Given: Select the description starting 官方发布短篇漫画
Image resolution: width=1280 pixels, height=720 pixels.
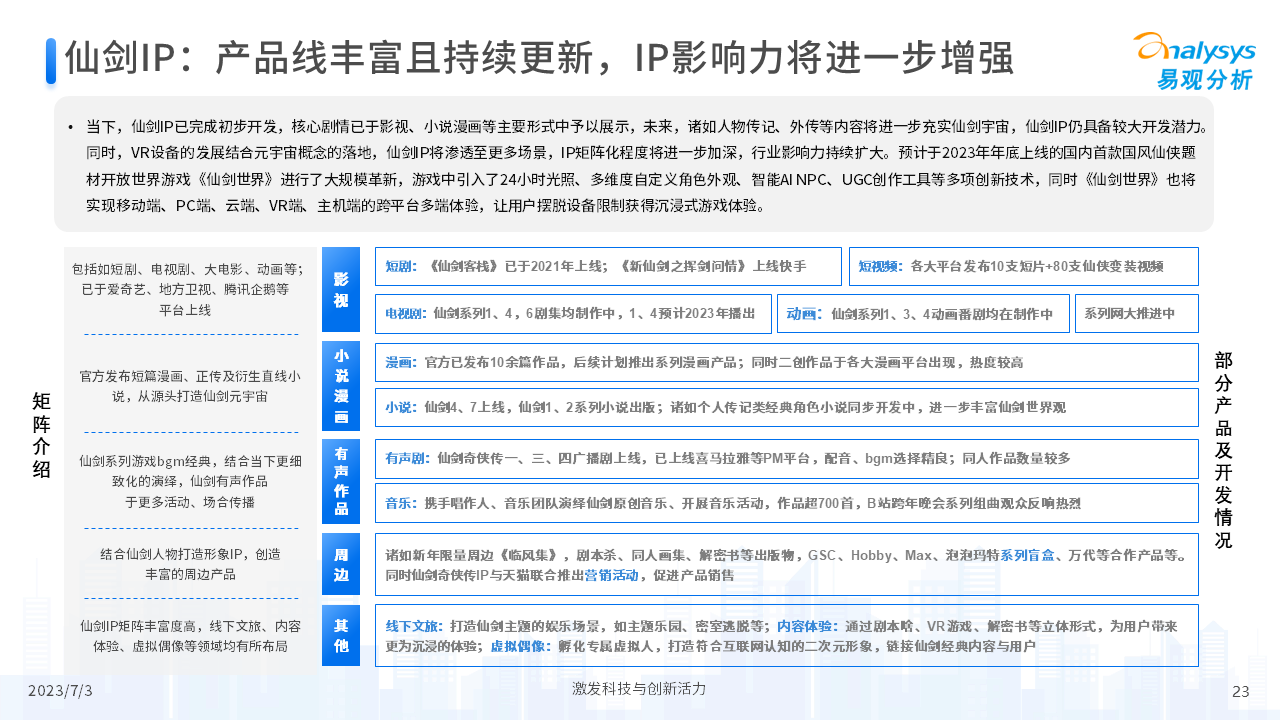Looking at the screenshot, I should 190,387.
